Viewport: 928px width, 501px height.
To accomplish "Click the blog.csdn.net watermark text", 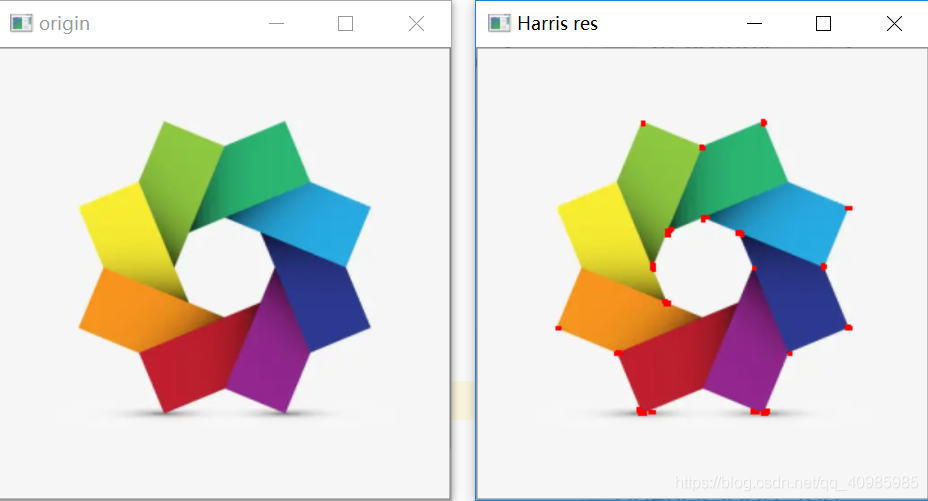I will coord(796,483).
